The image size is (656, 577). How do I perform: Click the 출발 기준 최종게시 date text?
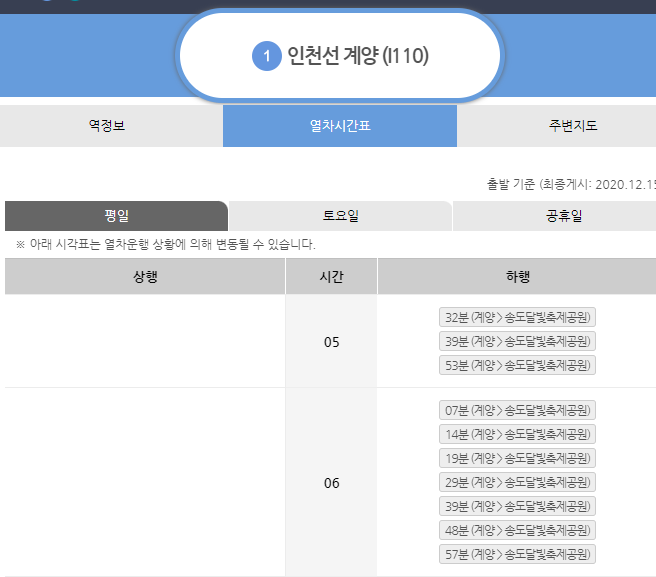click(571, 184)
